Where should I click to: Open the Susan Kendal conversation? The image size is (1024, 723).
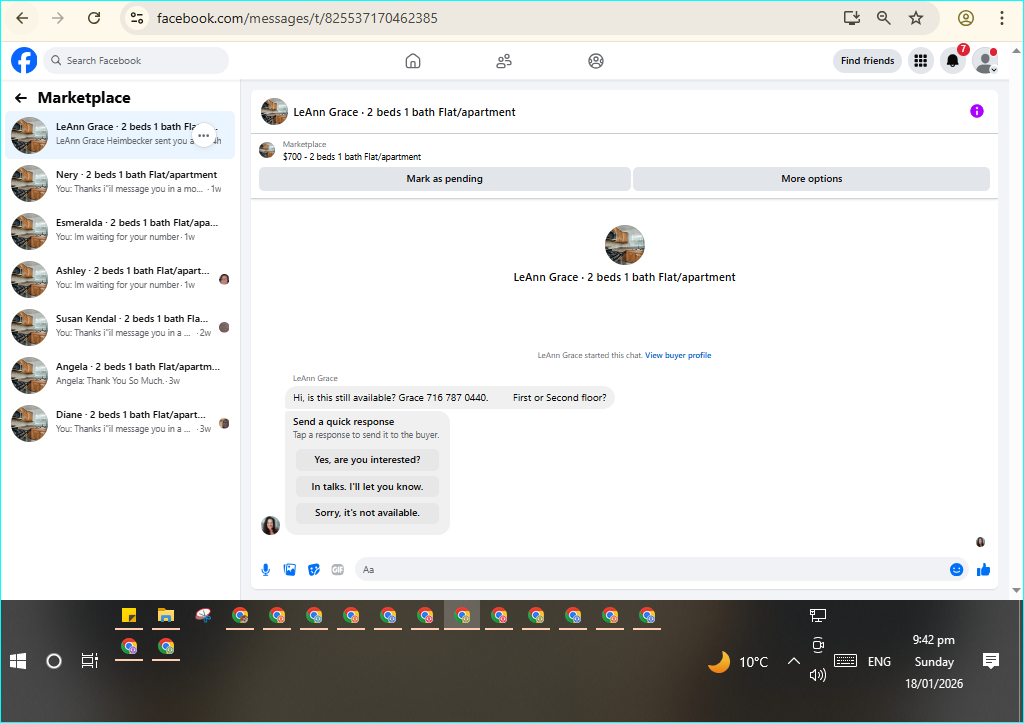(x=120, y=327)
